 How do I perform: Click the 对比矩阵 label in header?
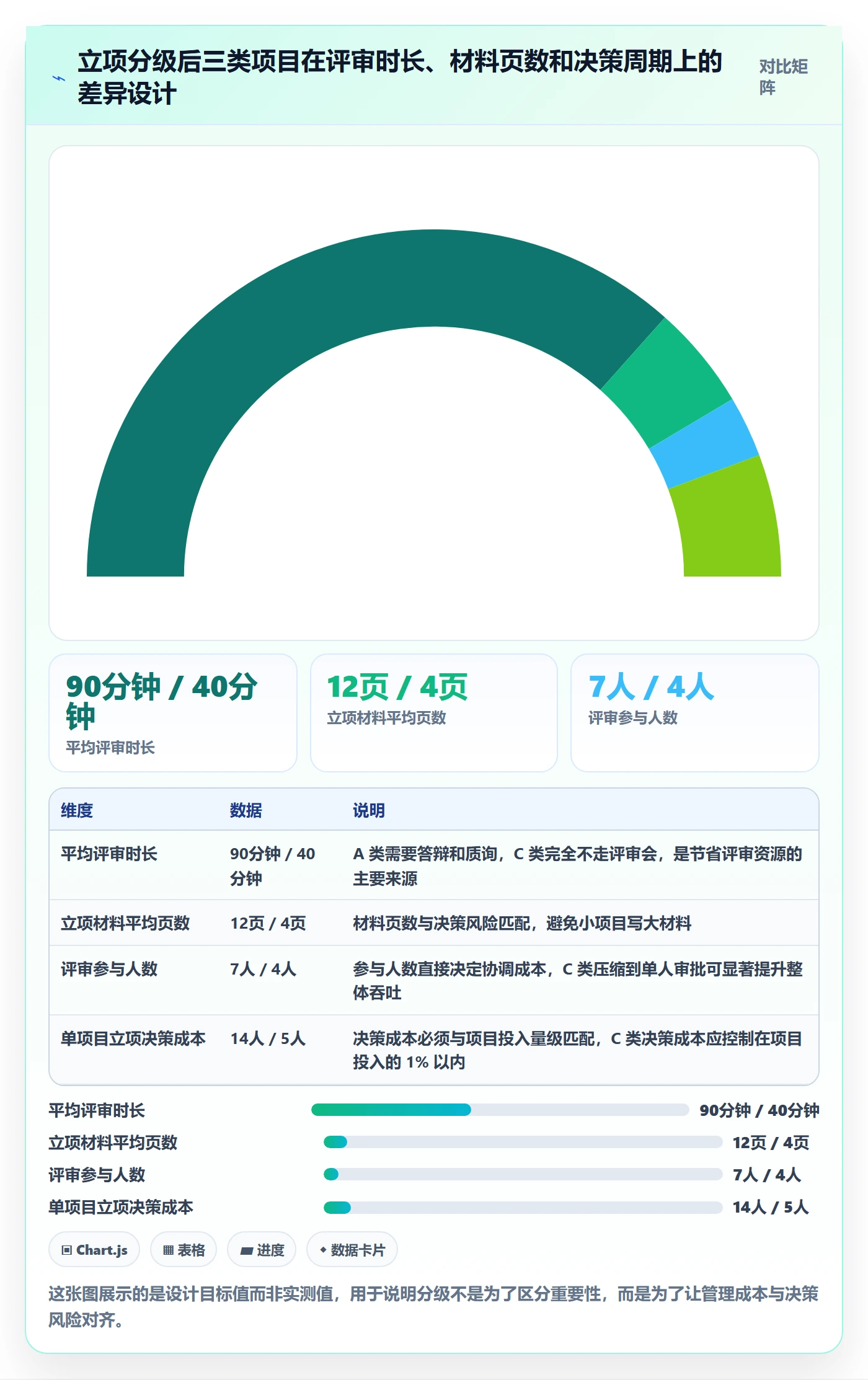click(x=783, y=77)
